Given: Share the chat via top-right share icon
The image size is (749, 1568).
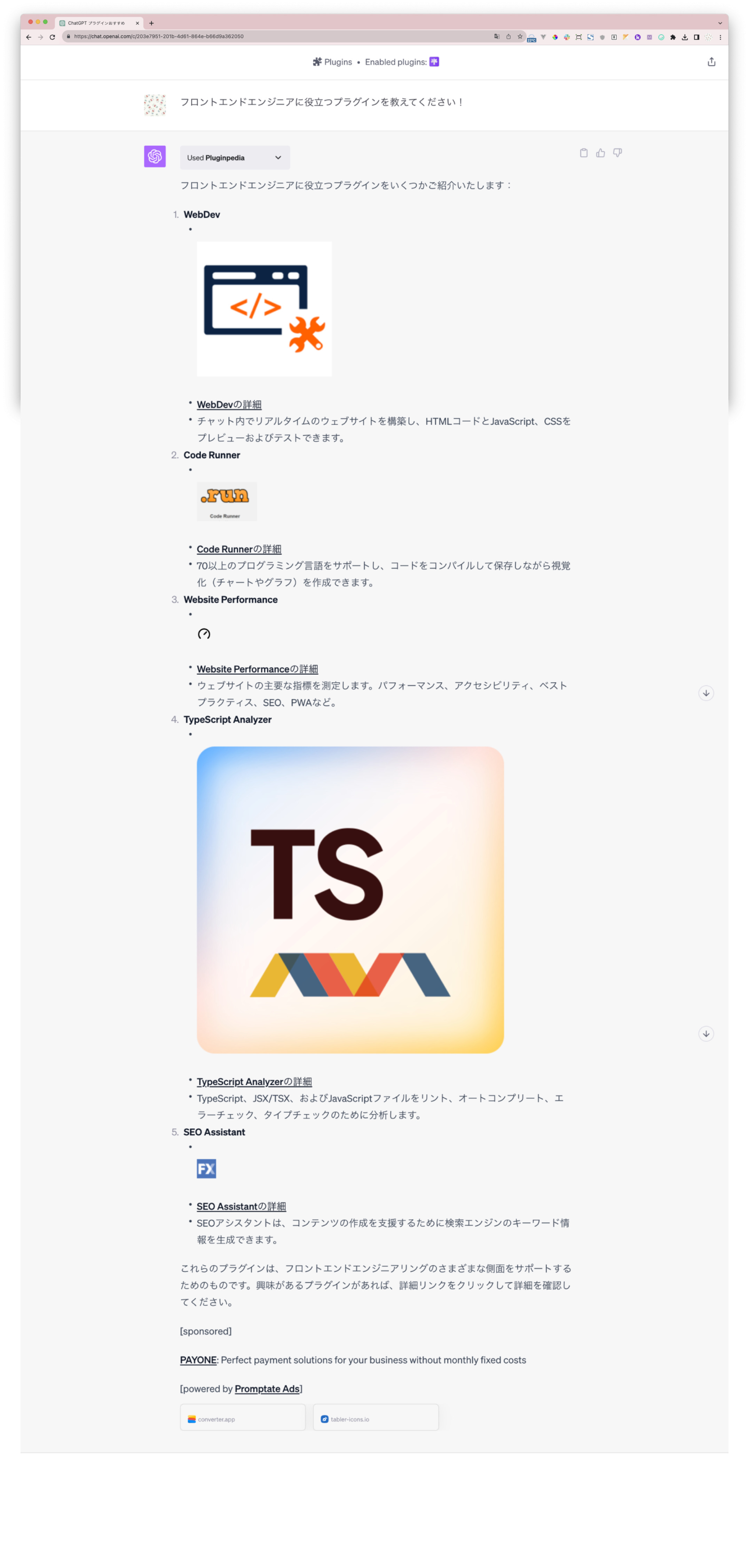Looking at the screenshot, I should click(711, 62).
